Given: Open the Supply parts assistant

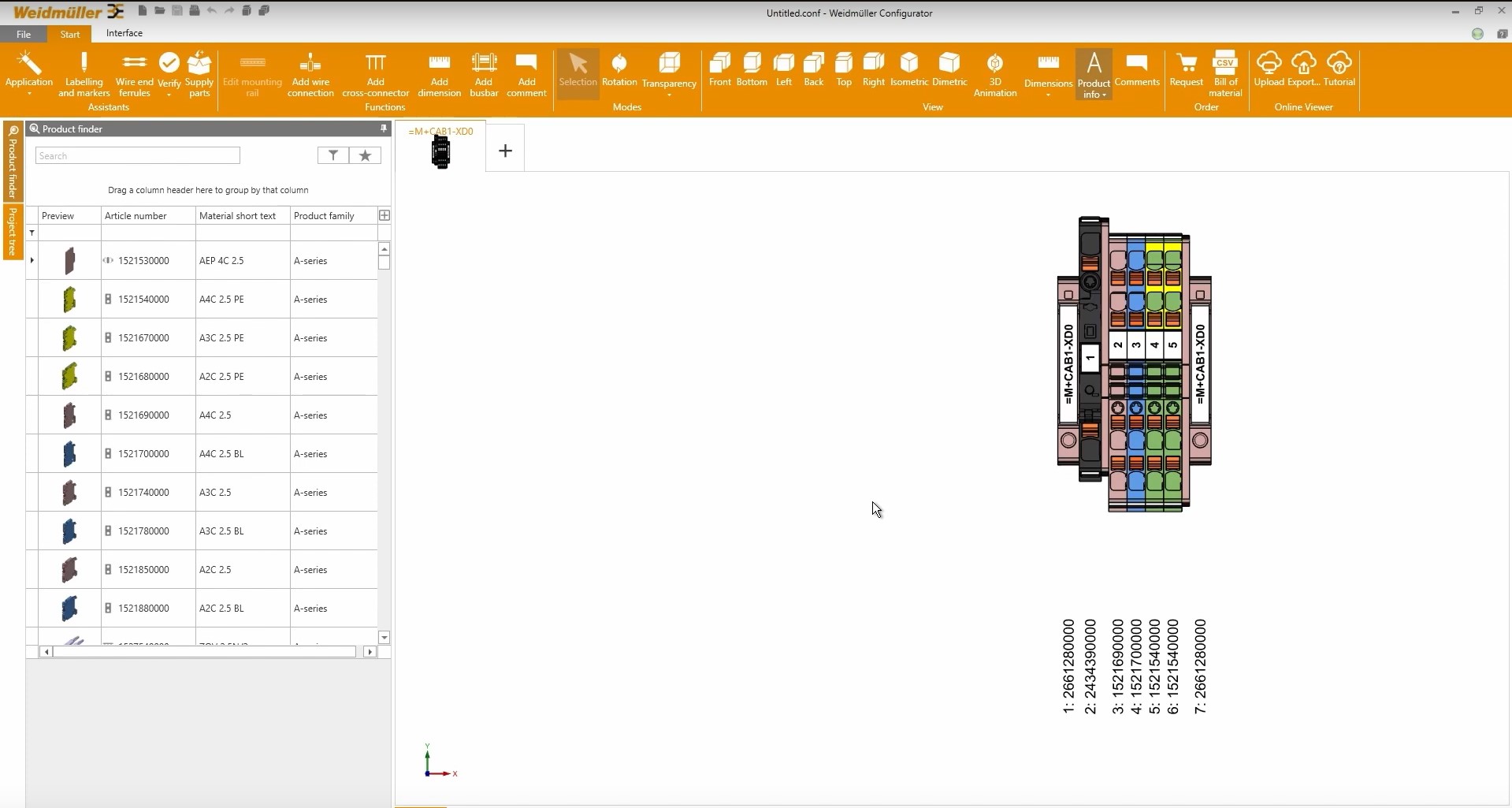Looking at the screenshot, I should 199,74.
